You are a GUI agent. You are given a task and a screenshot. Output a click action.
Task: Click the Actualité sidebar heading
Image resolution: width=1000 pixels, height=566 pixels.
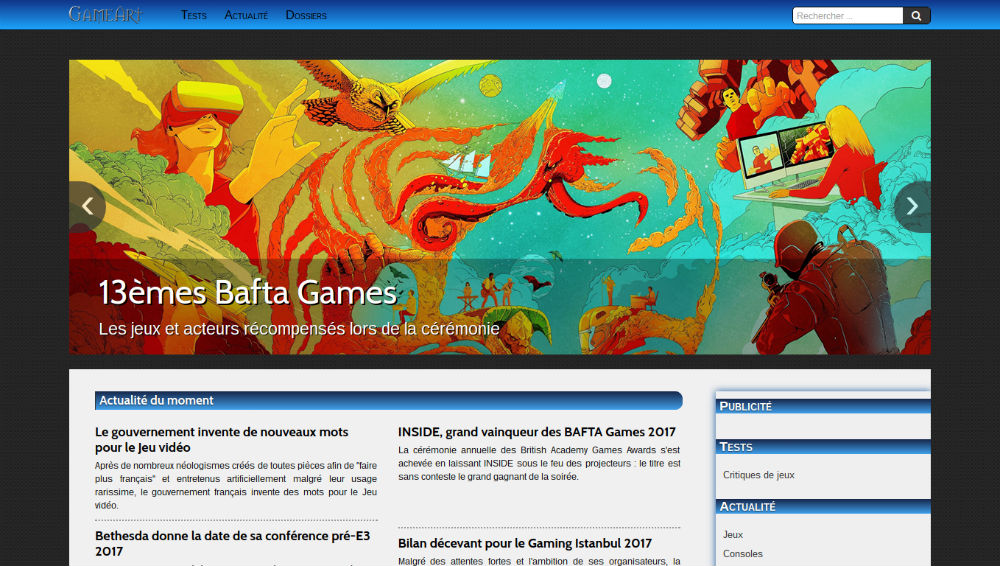click(823, 507)
